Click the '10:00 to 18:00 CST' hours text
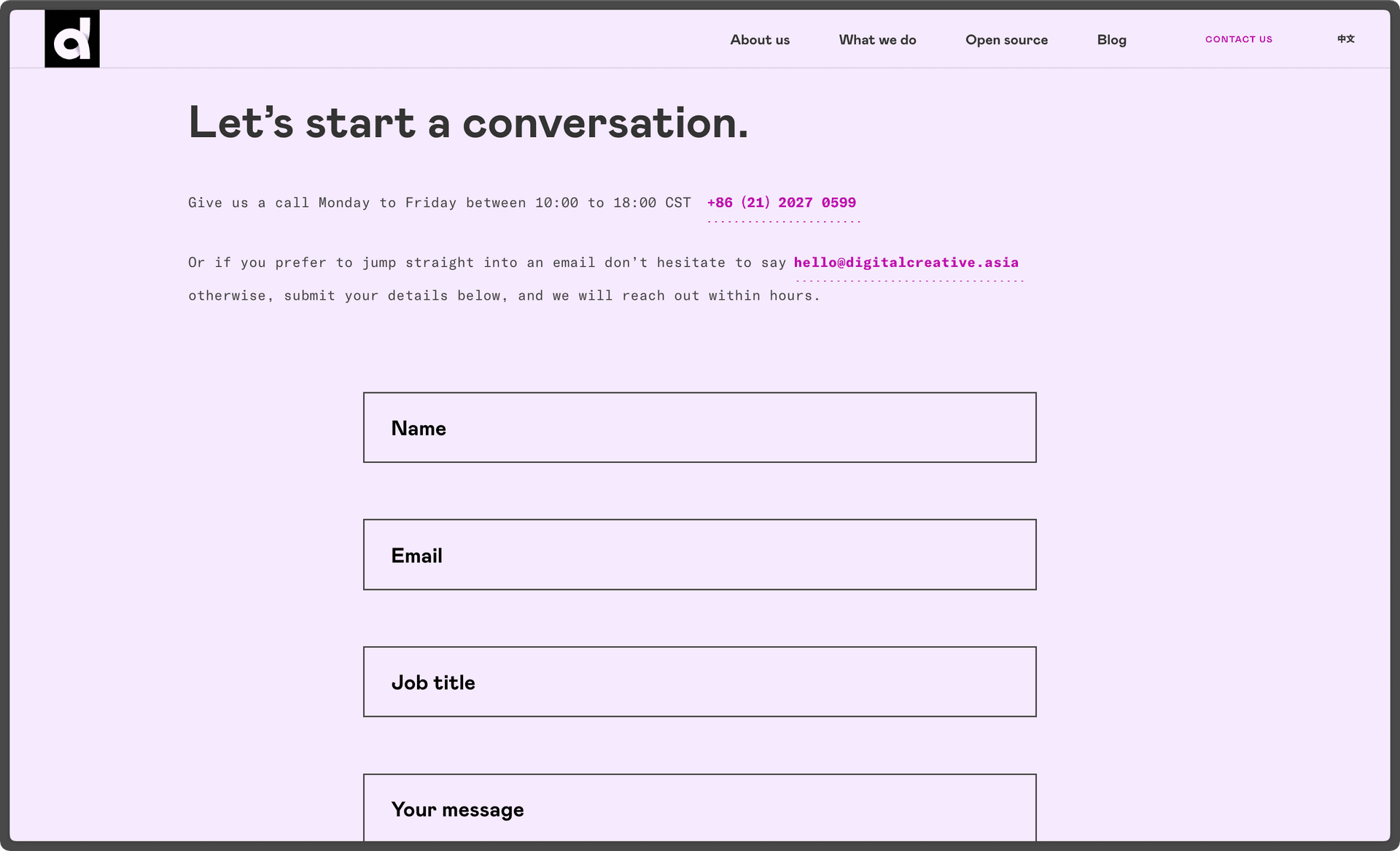The height and width of the screenshot is (851, 1400). coord(612,203)
